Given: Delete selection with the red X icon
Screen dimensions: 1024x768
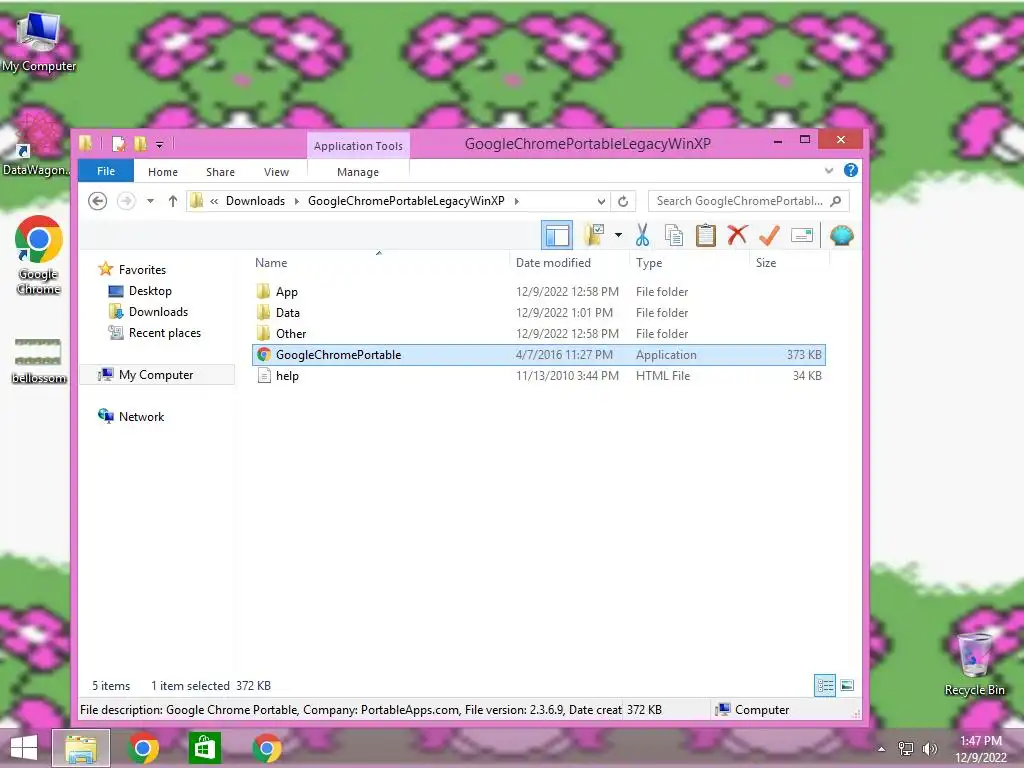Looking at the screenshot, I should click(737, 235).
